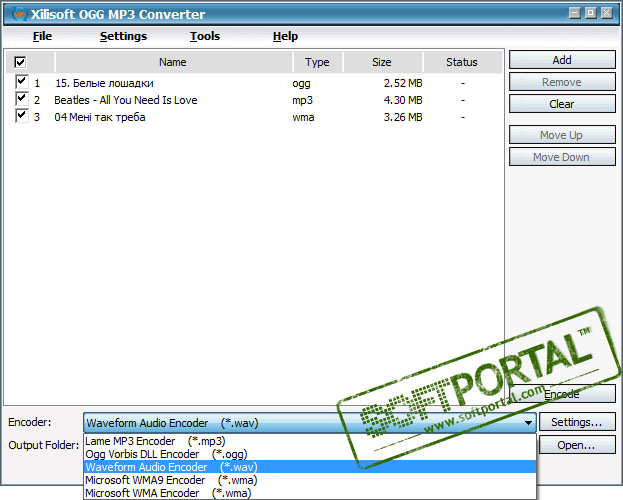Image resolution: width=623 pixels, height=500 pixels.
Task: Choose Microsoft WMA9 Encoder (*.wma) option
Action: click(310, 480)
